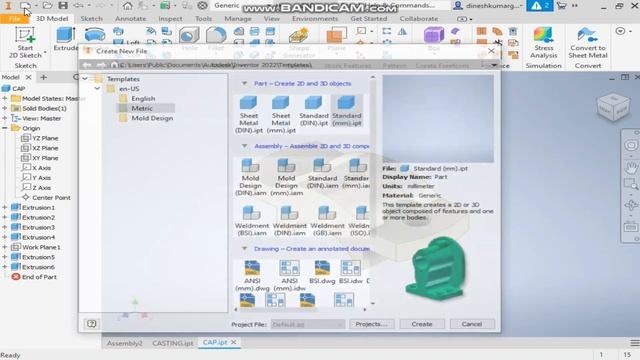
Task: Select BSI.dwg drawing template
Action: click(322, 272)
